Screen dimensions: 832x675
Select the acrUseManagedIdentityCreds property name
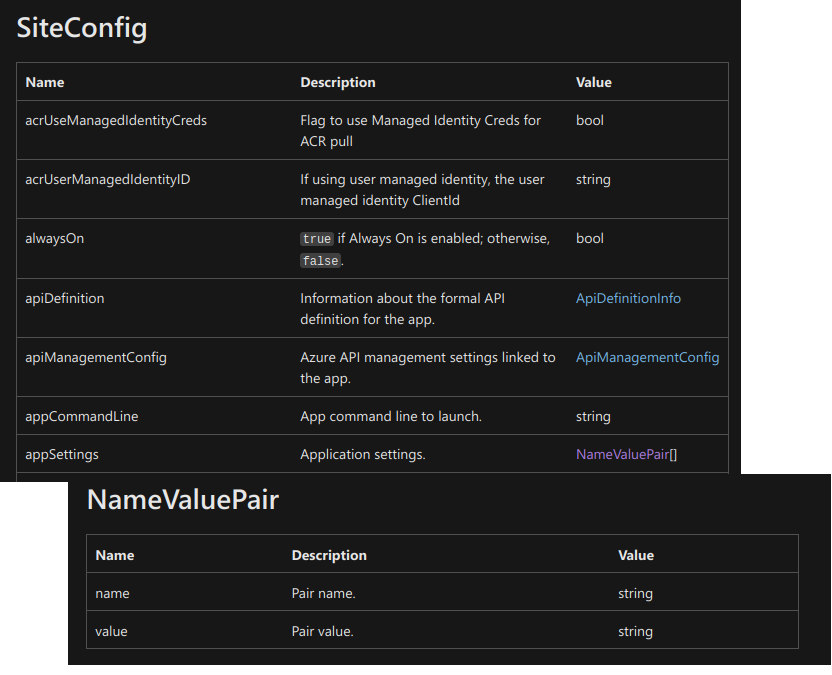[116, 120]
